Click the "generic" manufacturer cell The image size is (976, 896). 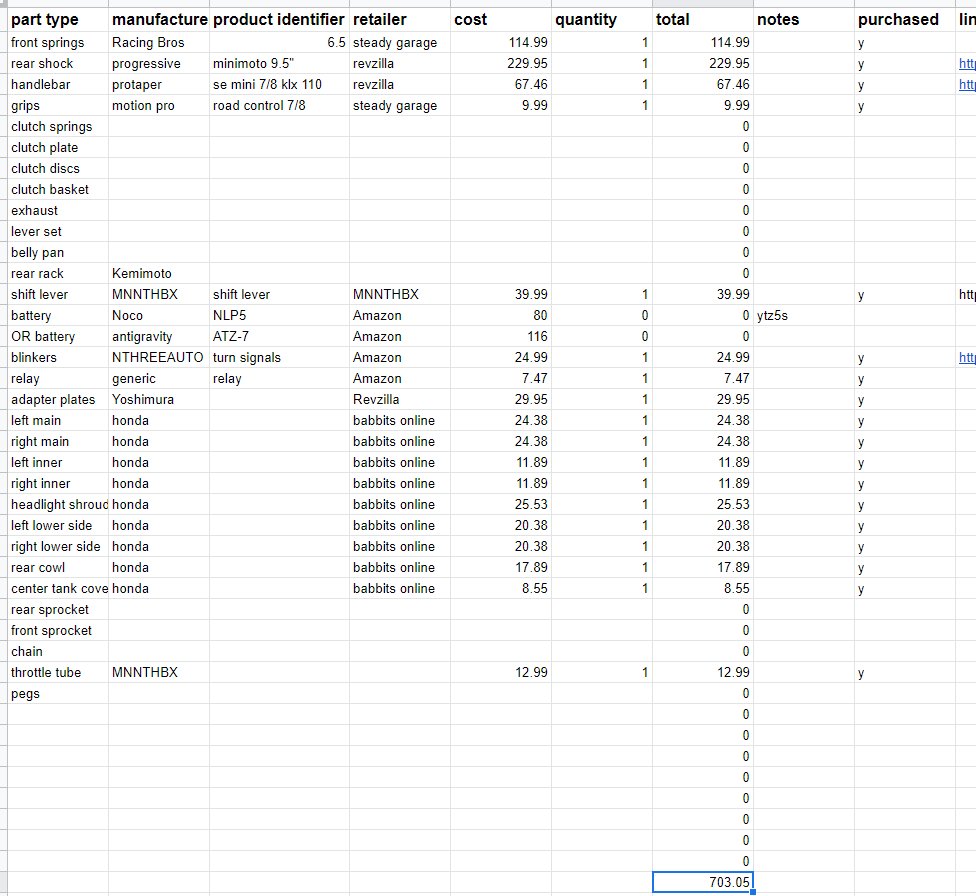click(159, 379)
